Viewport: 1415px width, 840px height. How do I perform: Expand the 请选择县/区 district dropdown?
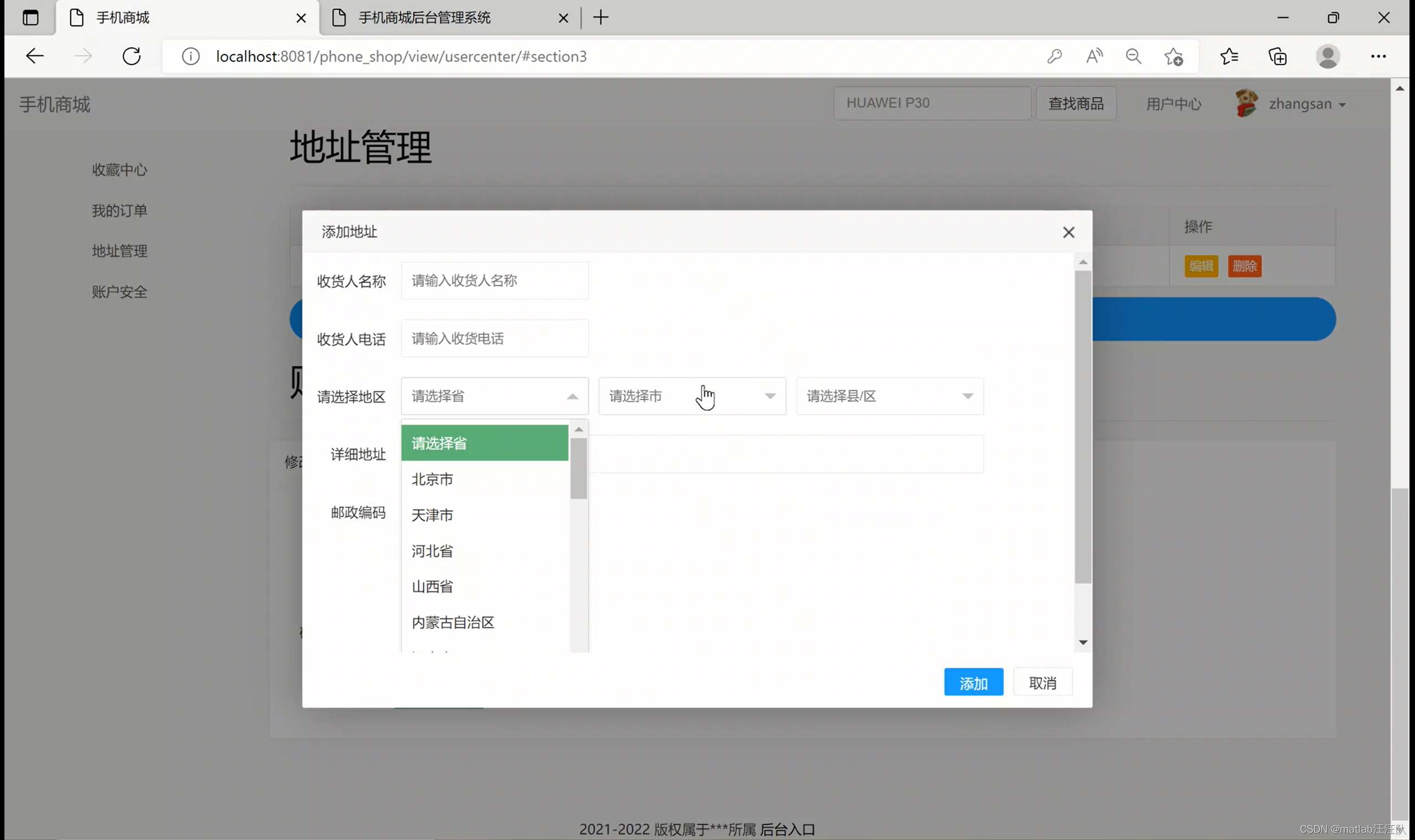(x=889, y=396)
